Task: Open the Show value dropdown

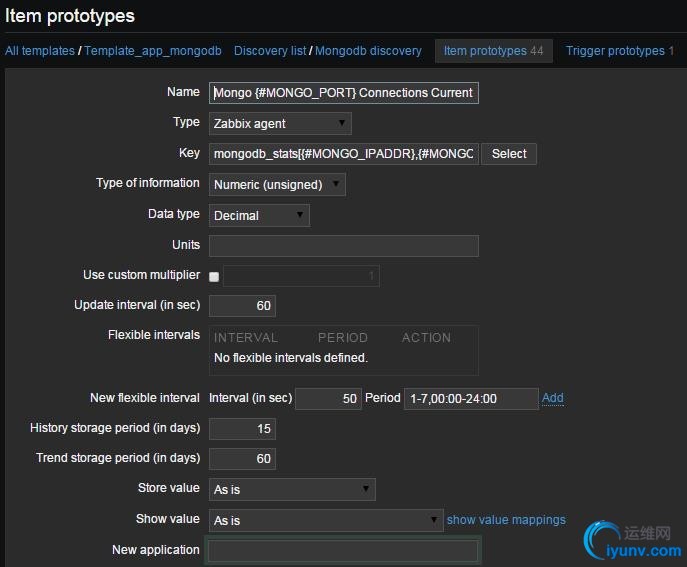Action: point(326,521)
